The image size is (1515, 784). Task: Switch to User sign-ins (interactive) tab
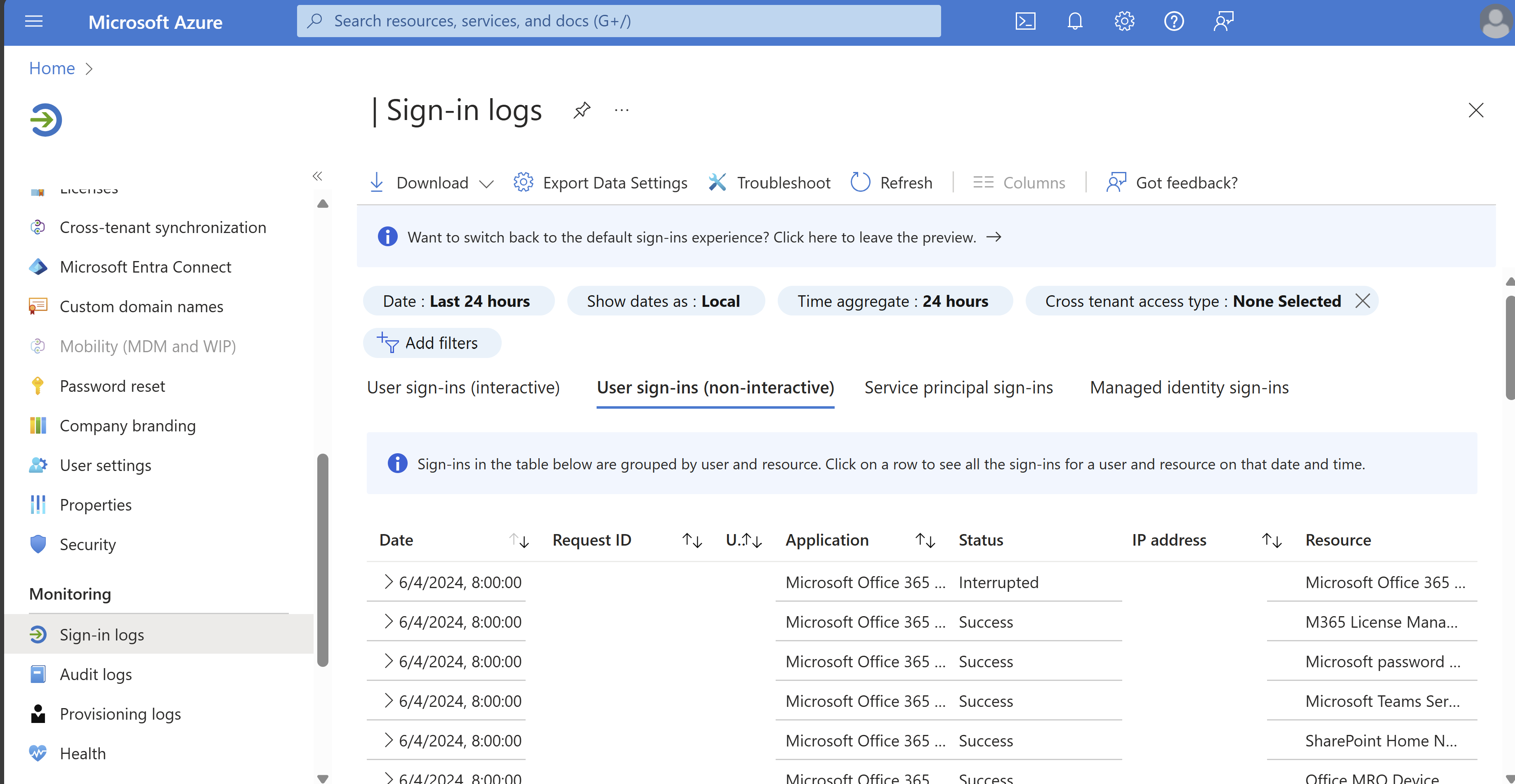coord(463,386)
